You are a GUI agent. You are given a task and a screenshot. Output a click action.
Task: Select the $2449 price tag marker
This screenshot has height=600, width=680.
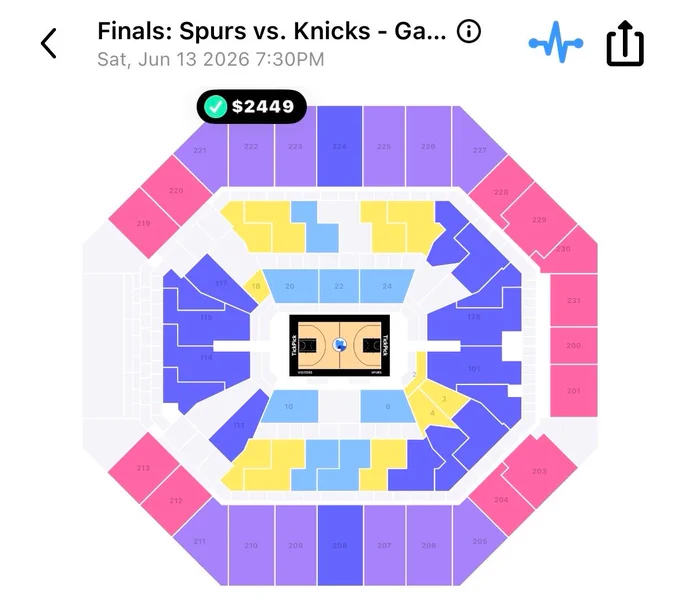pyautogui.click(x=252, y=107)
